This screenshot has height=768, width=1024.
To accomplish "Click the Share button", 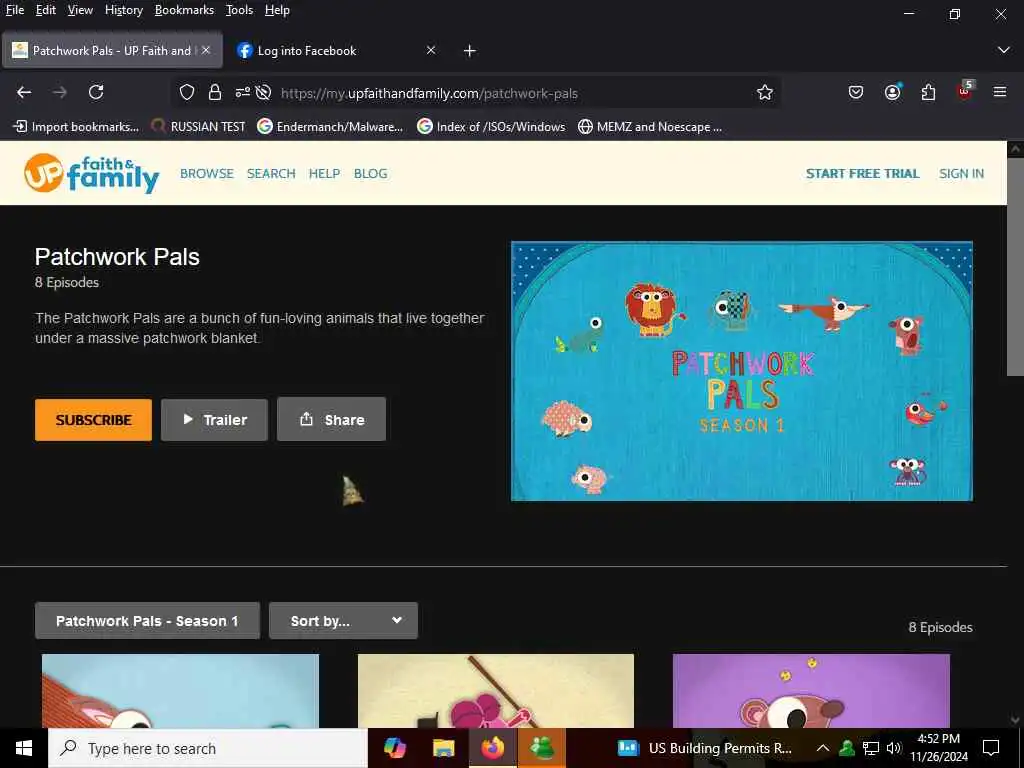I will coord(332,419).
